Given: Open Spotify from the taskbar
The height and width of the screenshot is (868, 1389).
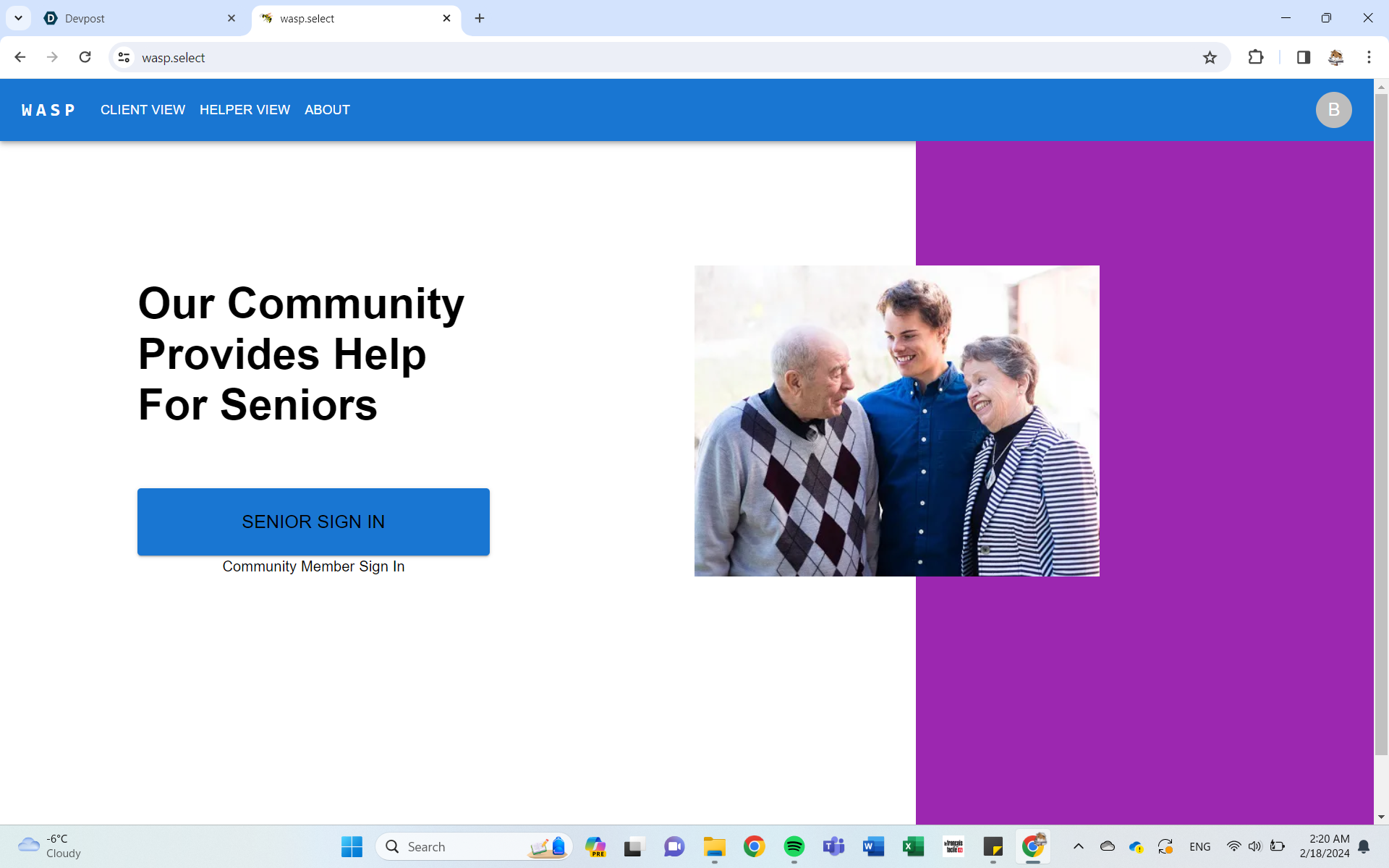Looking at the screenshot, I should (x=794, y=846).
